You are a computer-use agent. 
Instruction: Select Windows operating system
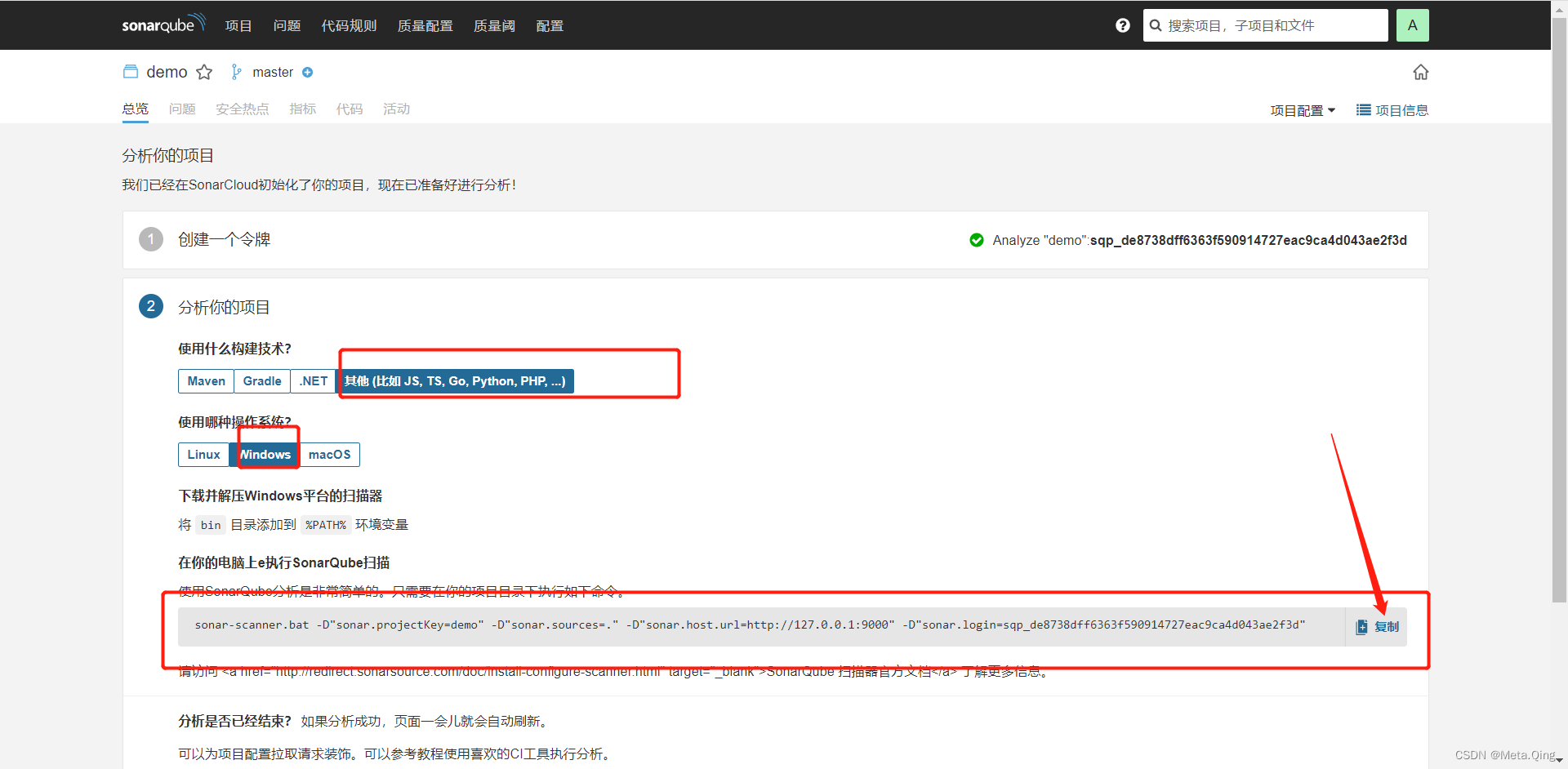265,455
